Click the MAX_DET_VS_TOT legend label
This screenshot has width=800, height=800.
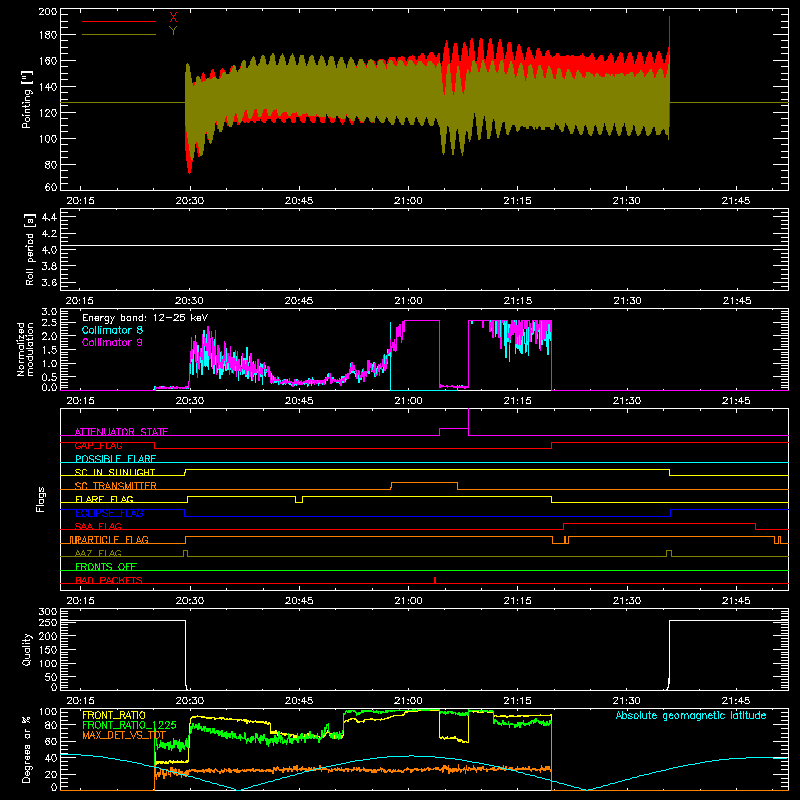(x=124, y=735)
